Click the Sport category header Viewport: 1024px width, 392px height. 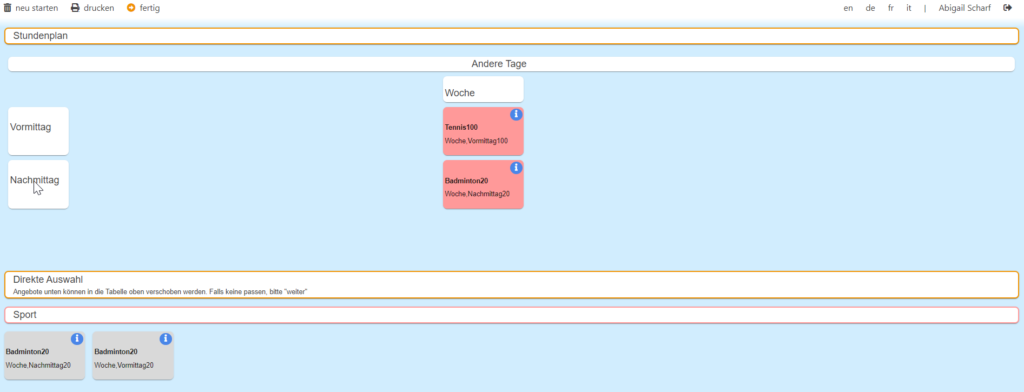pyautogui.click(x=511, y=315)
